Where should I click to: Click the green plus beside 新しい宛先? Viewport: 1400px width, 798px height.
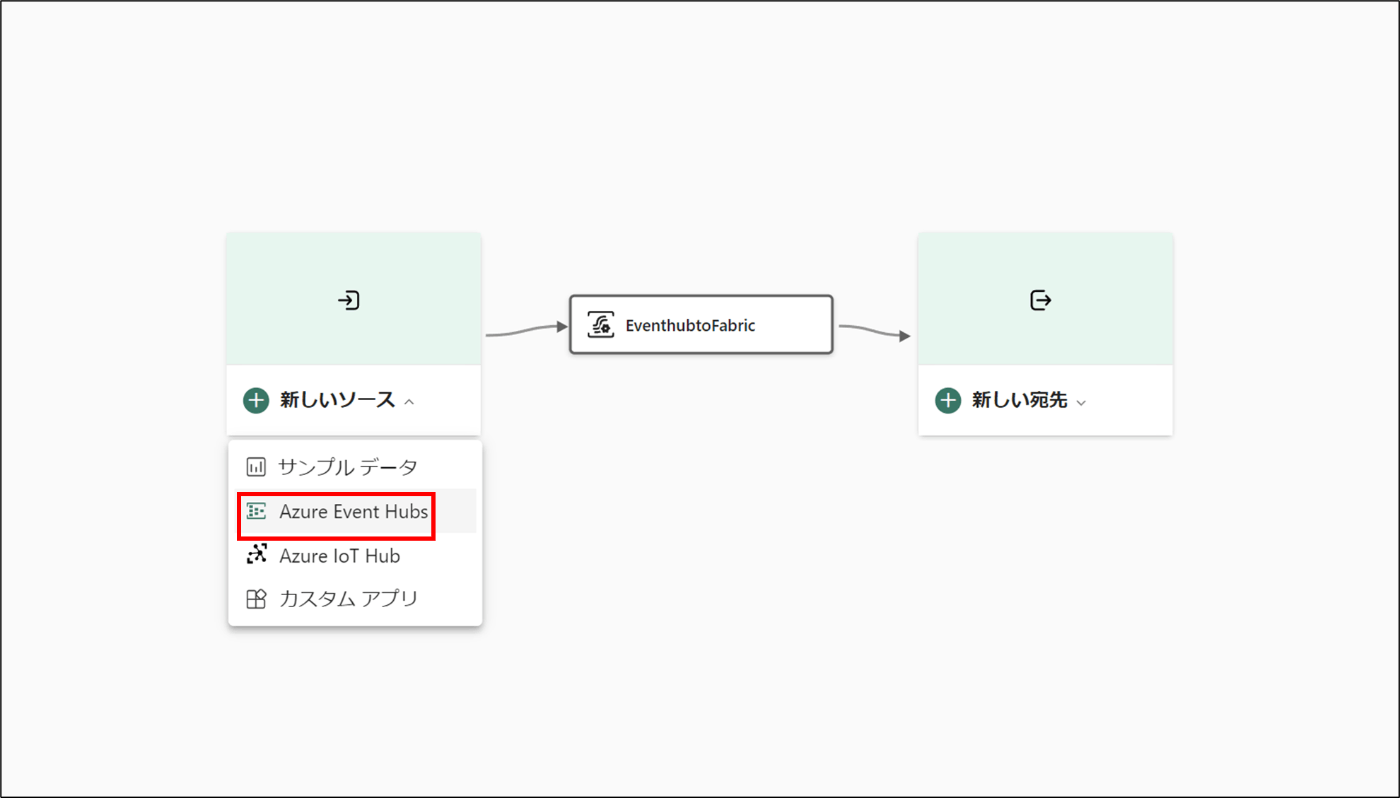[948, 401]
